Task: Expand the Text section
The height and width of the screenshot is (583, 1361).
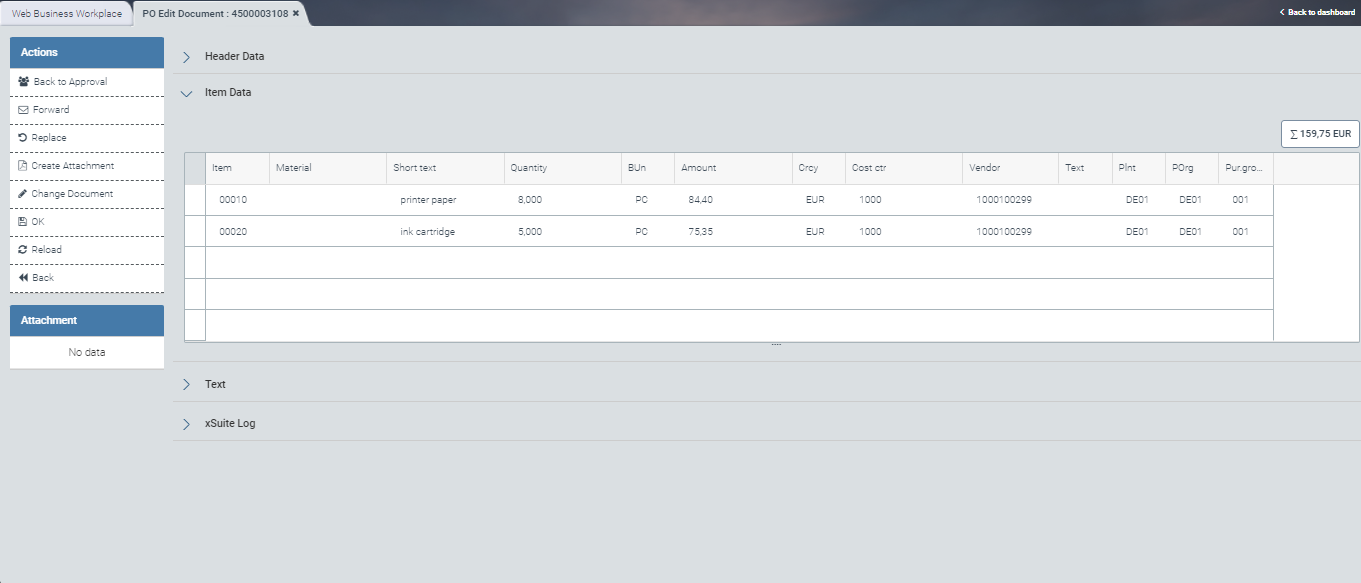Action: pos(187,385)
